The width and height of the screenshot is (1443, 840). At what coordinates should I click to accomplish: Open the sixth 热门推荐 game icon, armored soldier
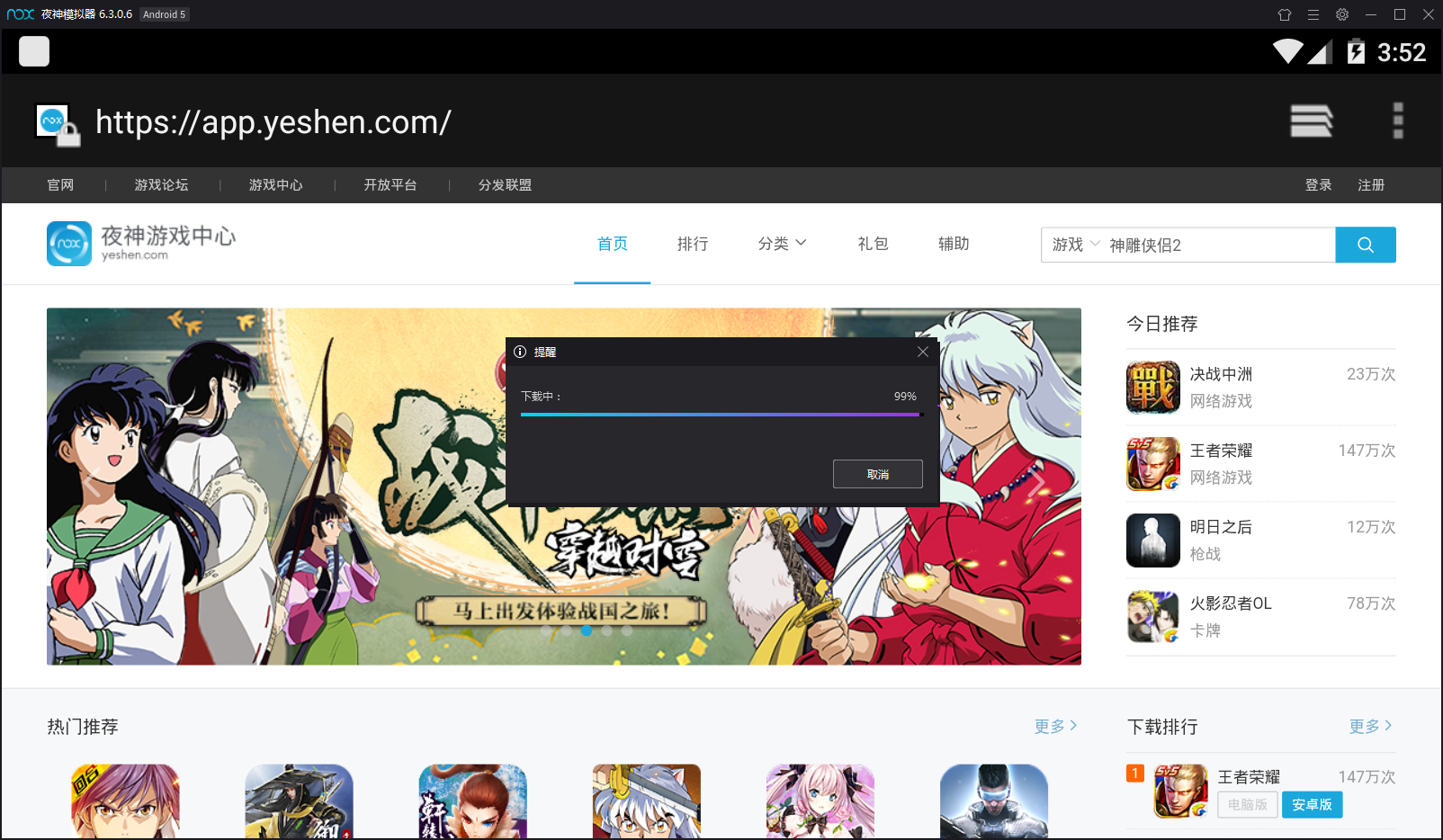click(994, 801)
